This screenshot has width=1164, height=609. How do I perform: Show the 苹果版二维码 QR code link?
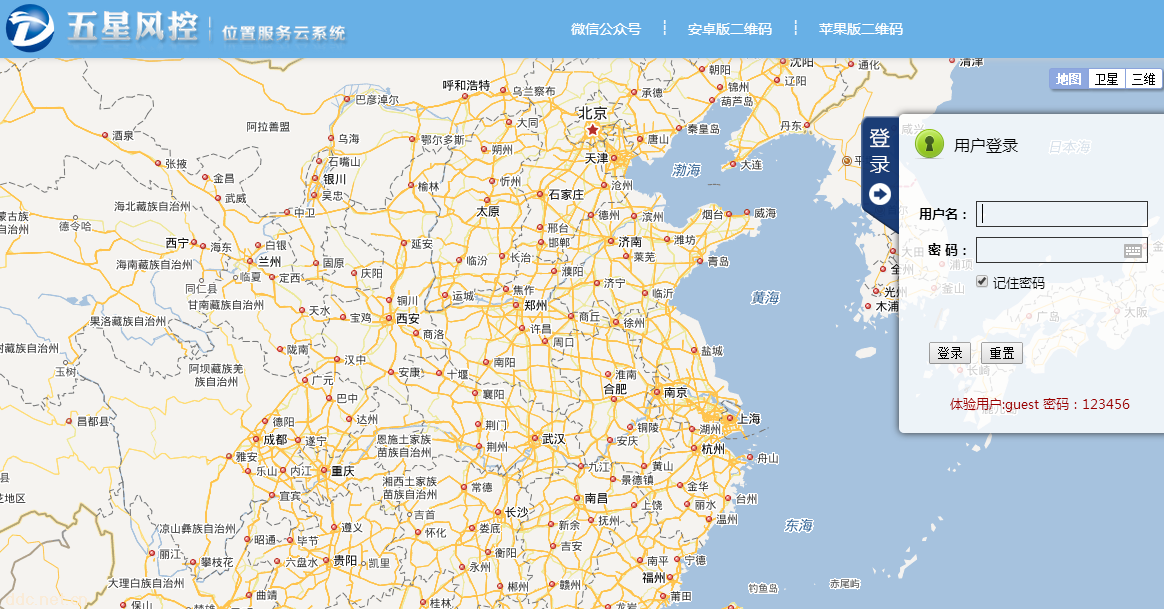pos(861,29)
